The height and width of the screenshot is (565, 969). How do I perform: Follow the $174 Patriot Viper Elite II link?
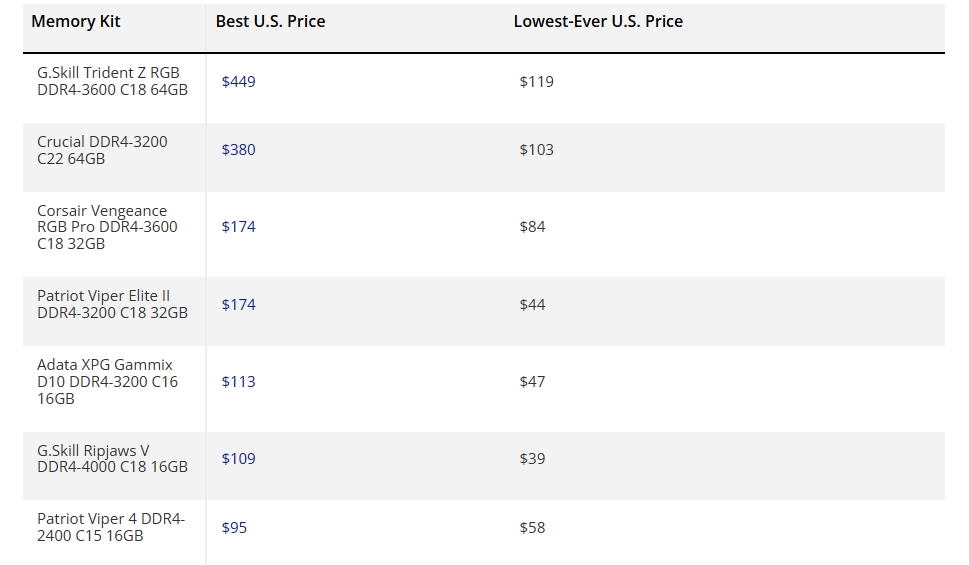click(238, 305)
